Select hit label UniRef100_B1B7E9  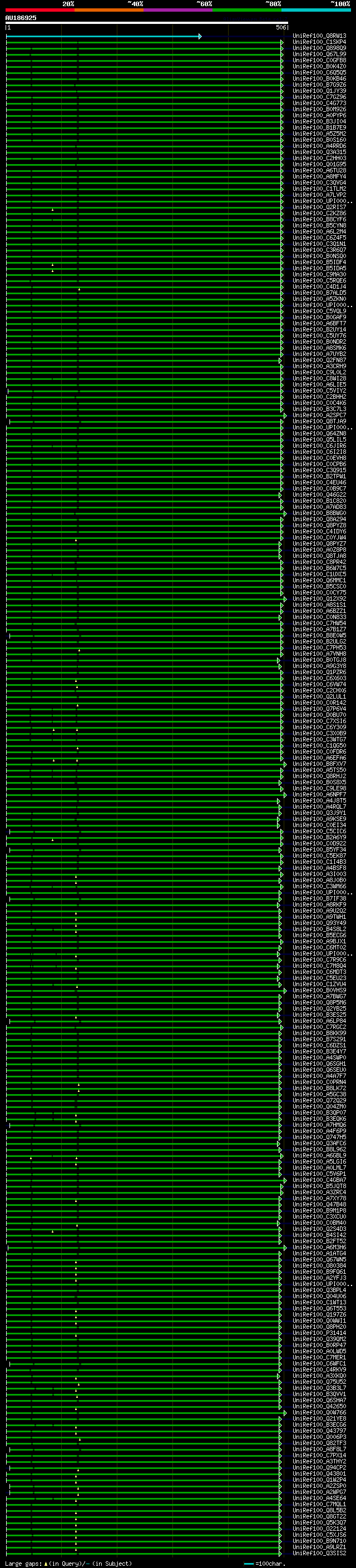319,128
